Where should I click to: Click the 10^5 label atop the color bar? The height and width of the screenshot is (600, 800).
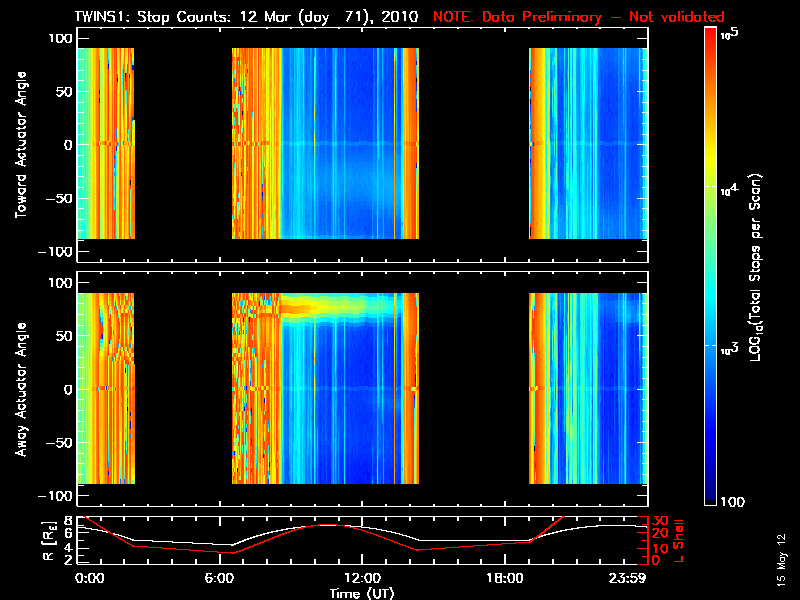[x=731, y=33]
